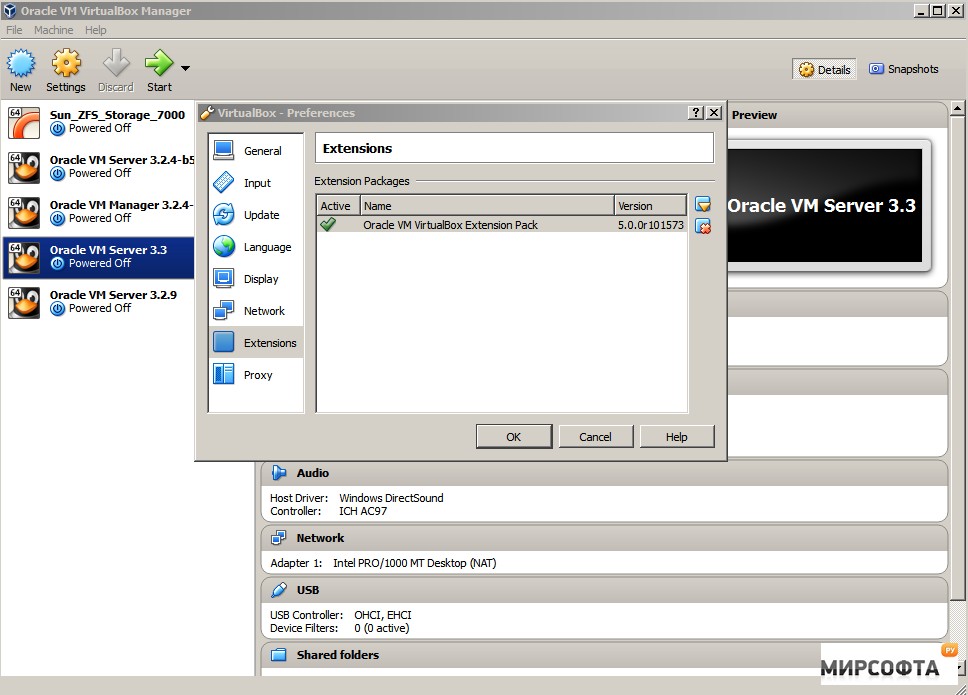Switch to the Snapshots view
Screen dimensions: 968x695
[904, 69]
